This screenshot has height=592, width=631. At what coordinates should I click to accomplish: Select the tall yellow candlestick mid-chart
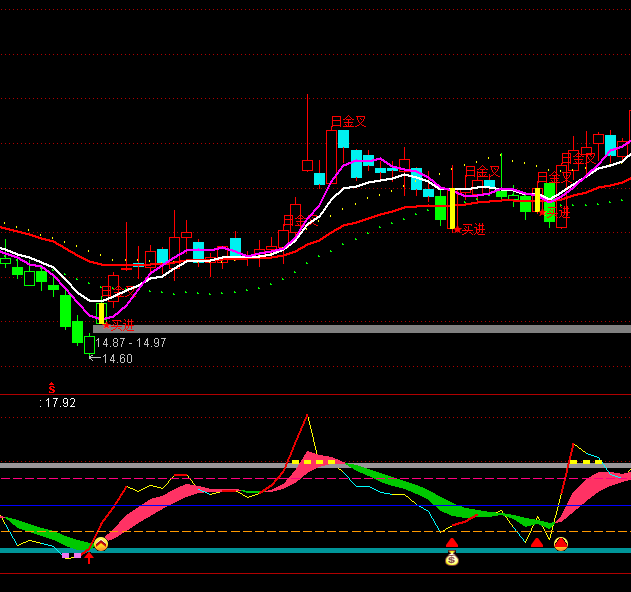point(452,209)
